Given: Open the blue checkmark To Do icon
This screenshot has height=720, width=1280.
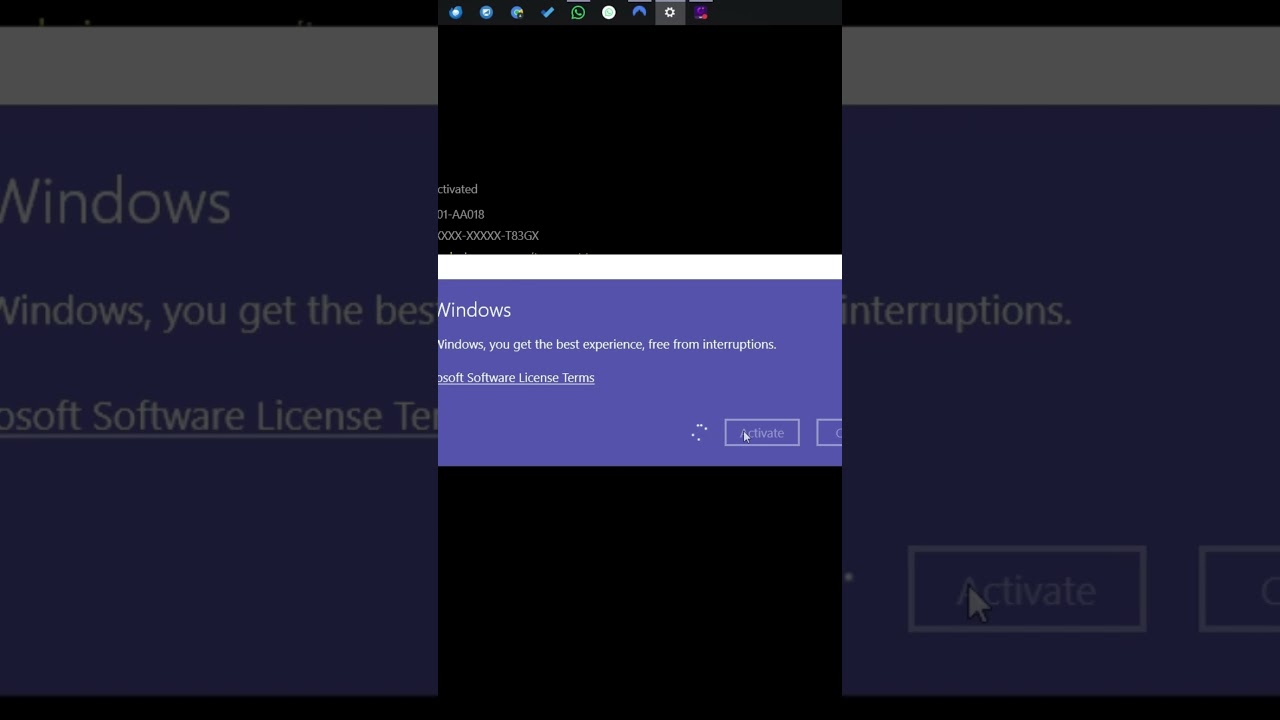Looking at the screenshot, I should [x=547, y=12].
